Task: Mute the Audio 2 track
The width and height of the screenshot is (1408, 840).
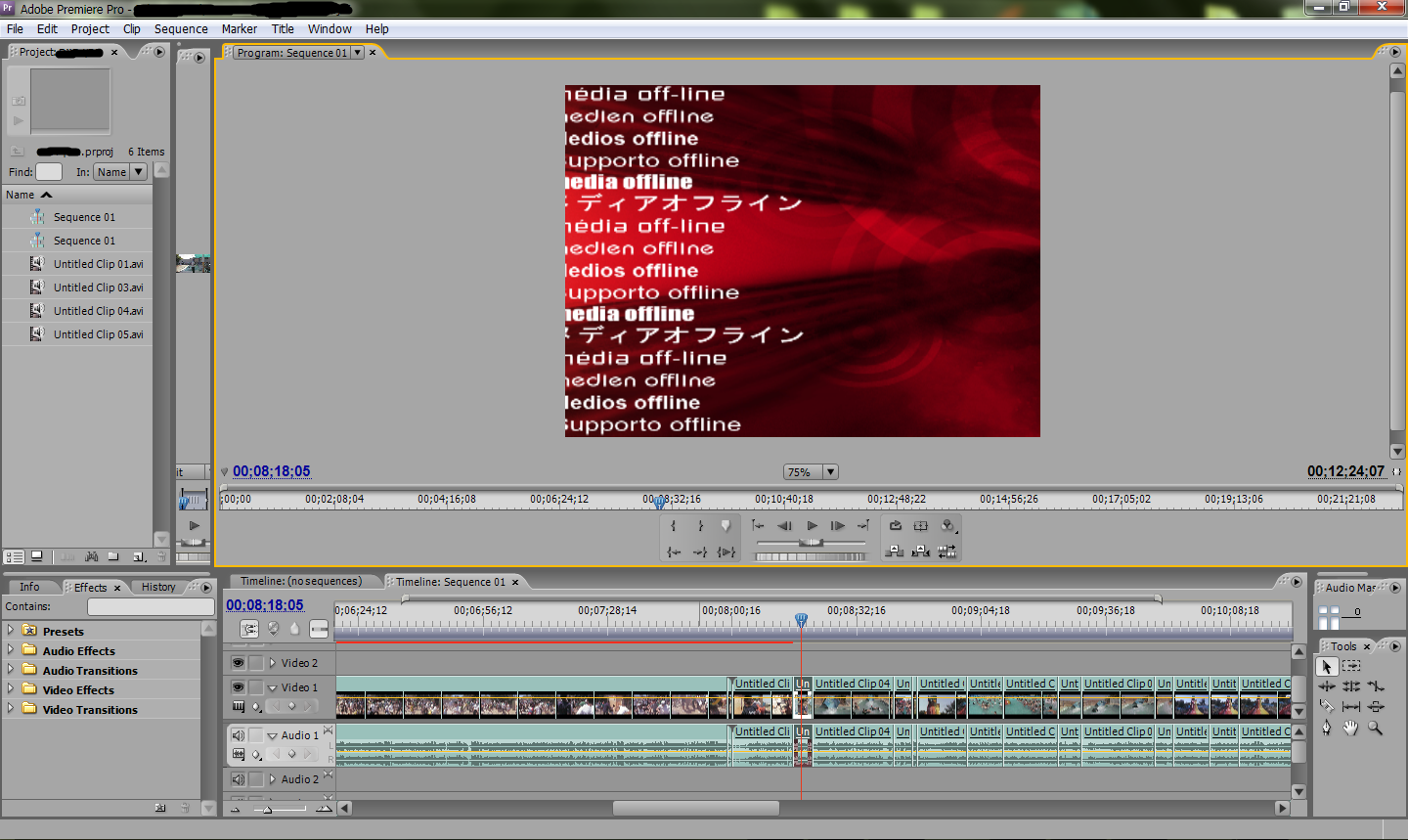Action: tap(238, 779)
